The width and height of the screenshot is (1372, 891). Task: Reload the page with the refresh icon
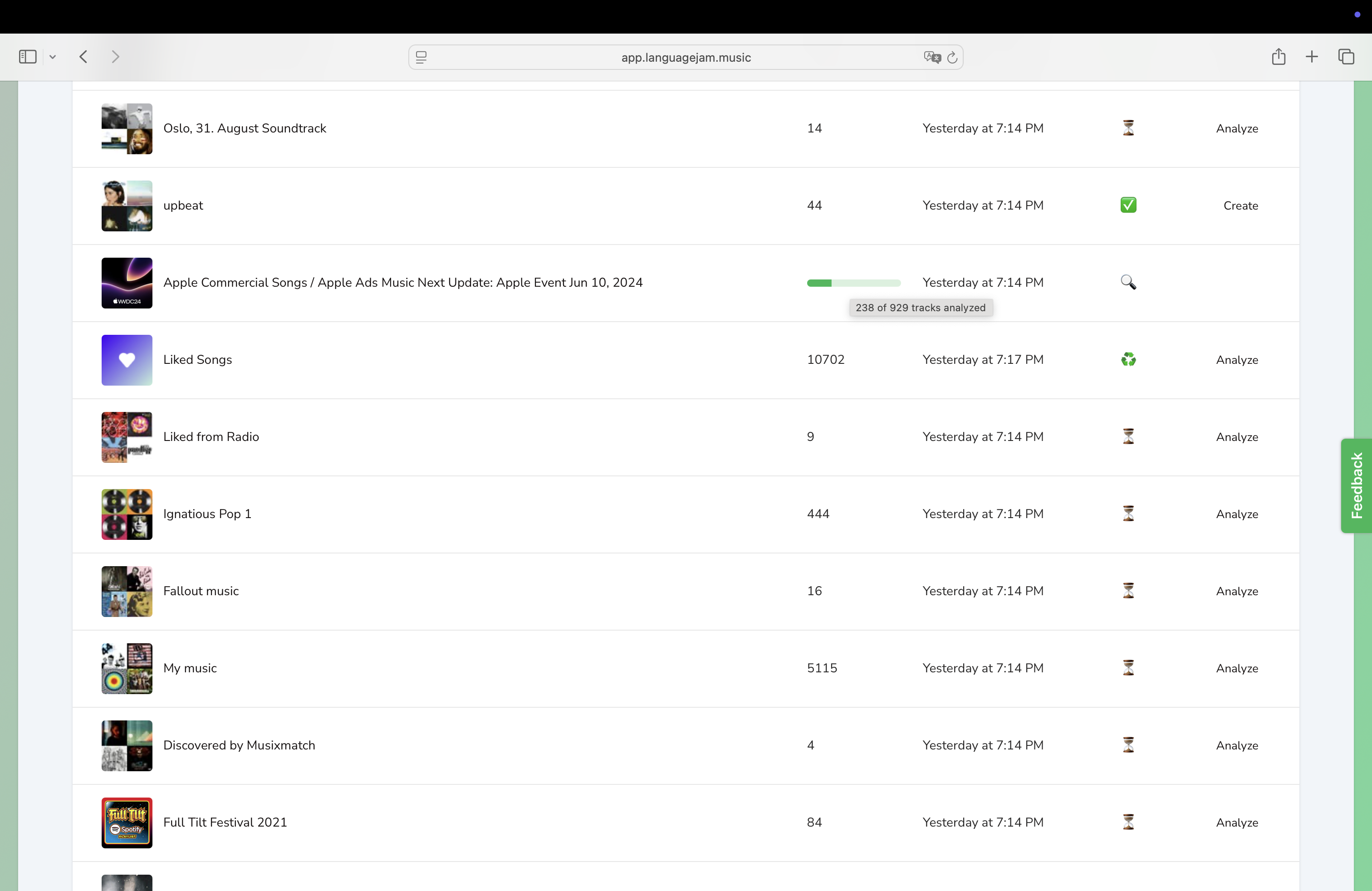pos(952,57)
